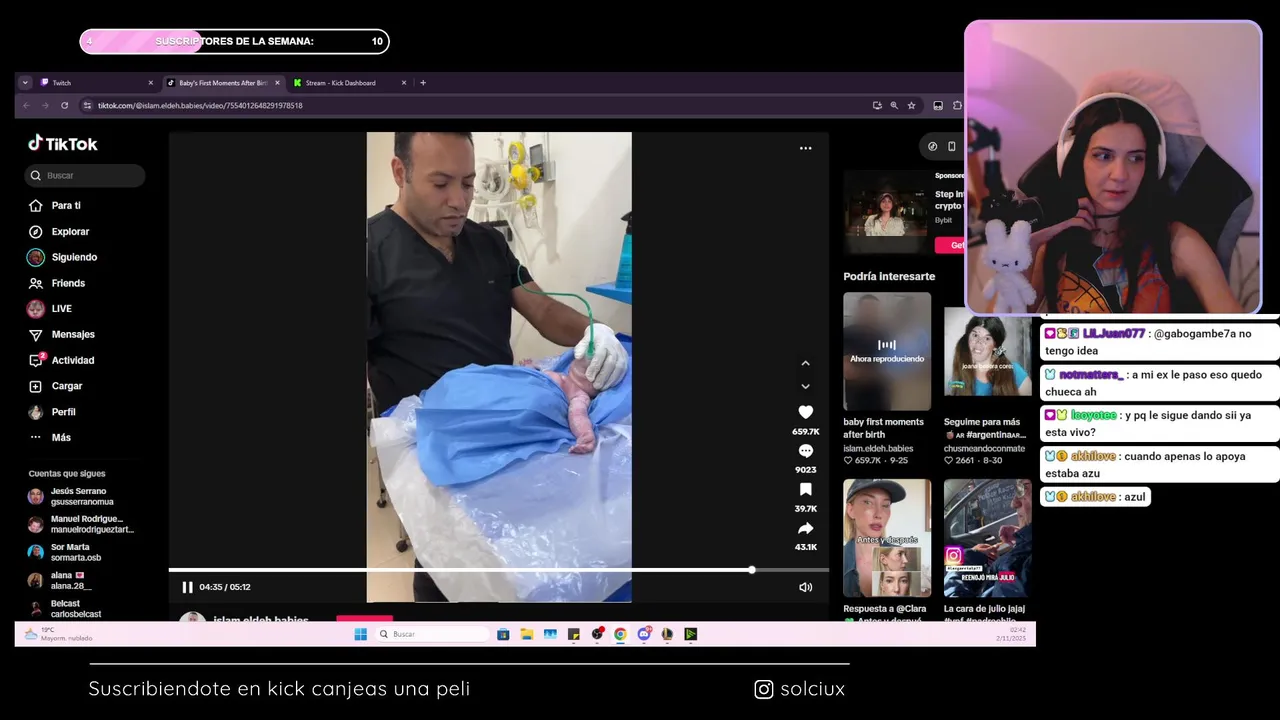
Task: Focus the TikTok Buscar search field
Action: pos(85,175)
